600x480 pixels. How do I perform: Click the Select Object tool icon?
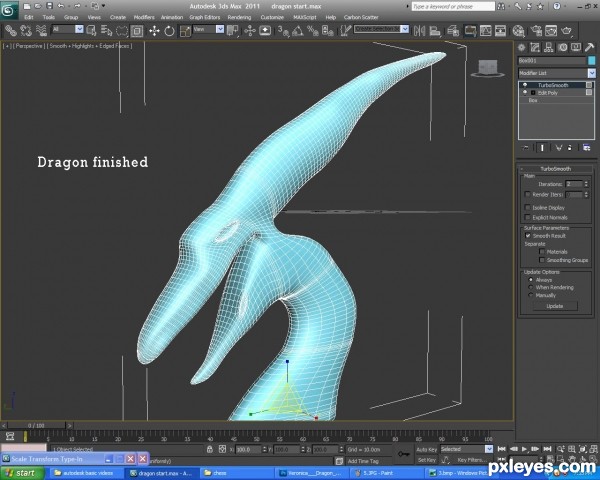(91, 31)
